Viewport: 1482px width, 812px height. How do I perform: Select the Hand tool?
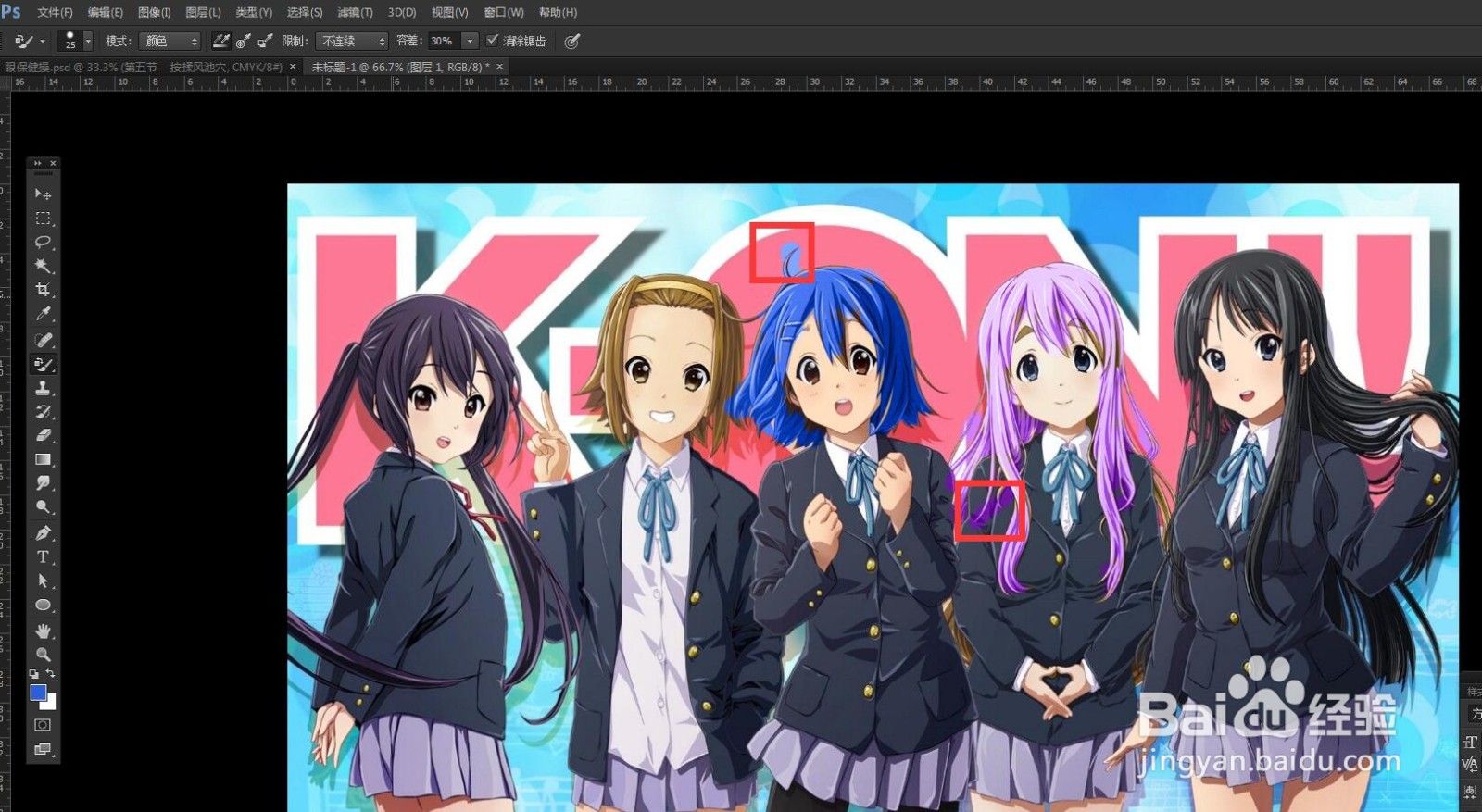pos(43,631)
